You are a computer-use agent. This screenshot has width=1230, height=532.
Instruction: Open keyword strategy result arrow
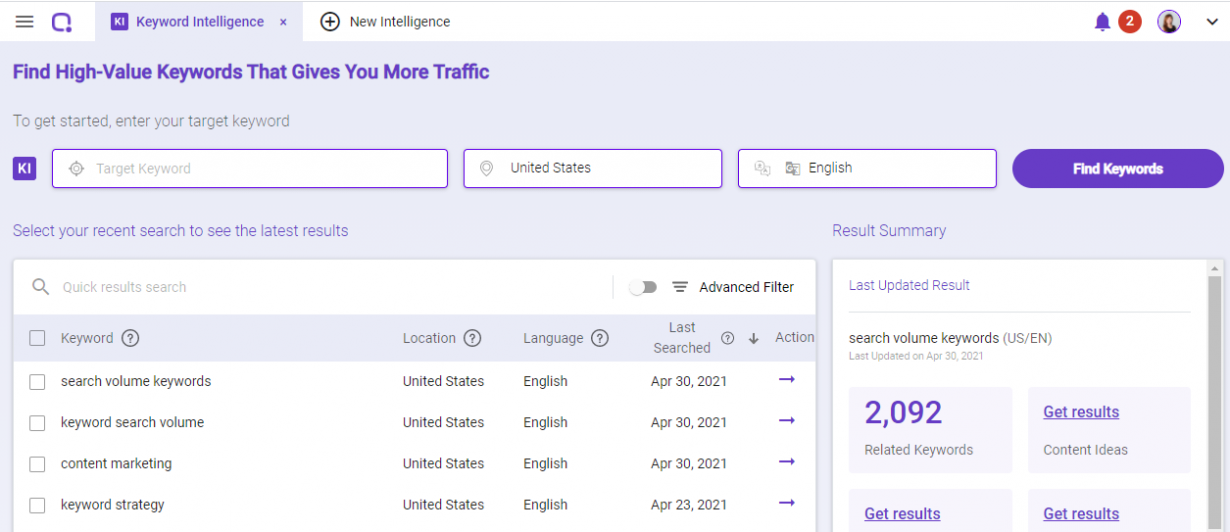(x=787, y=503)
